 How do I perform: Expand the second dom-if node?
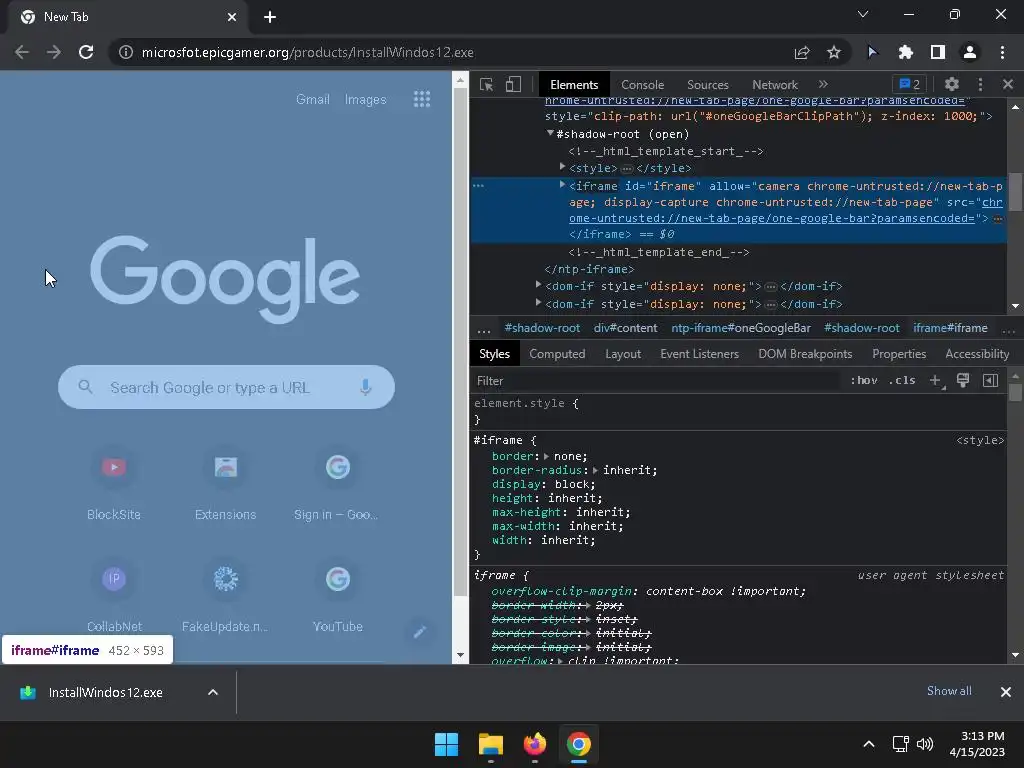[x=538, y=302]
